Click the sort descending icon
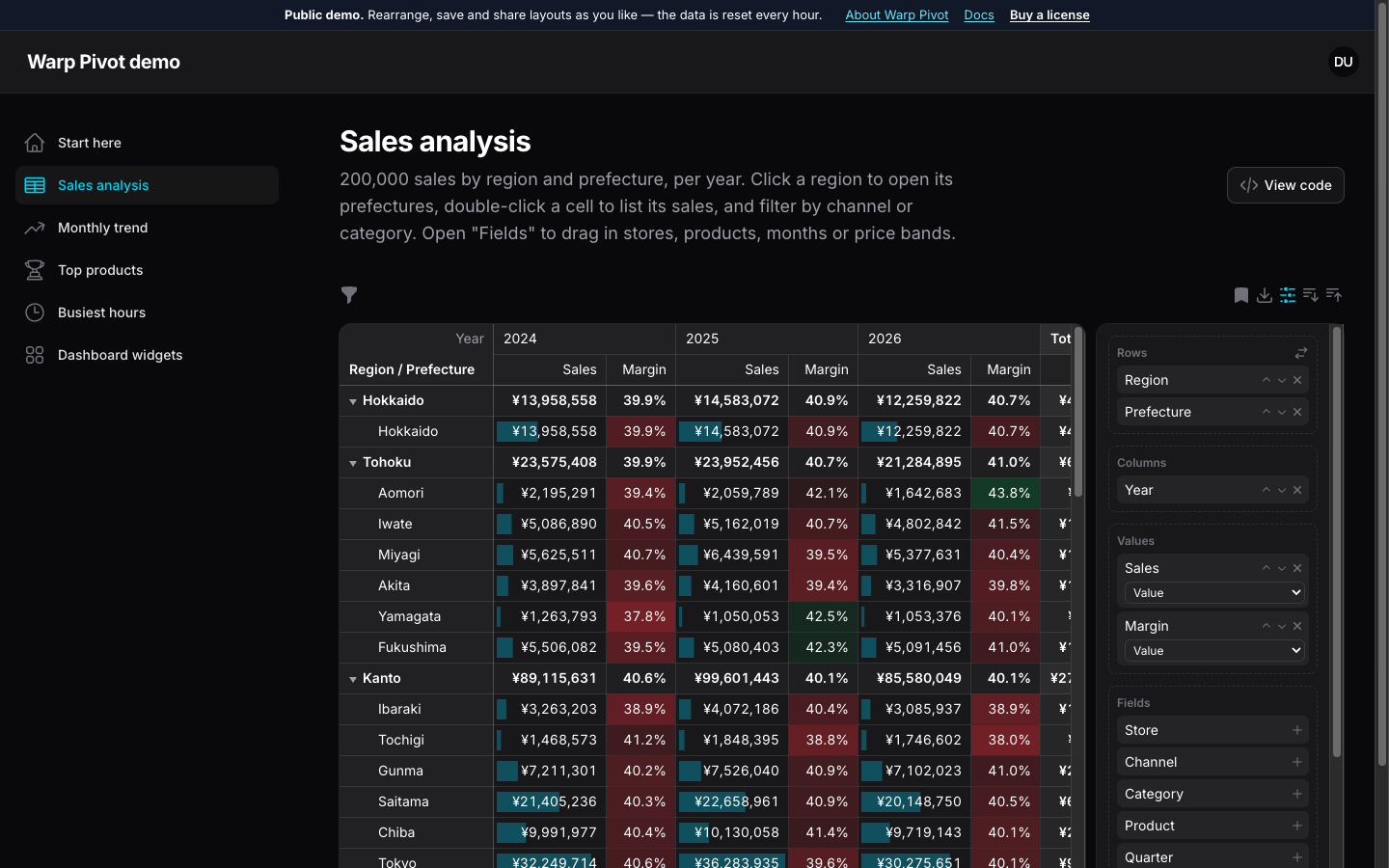Screen dimensions: 1389x868 1311,295
